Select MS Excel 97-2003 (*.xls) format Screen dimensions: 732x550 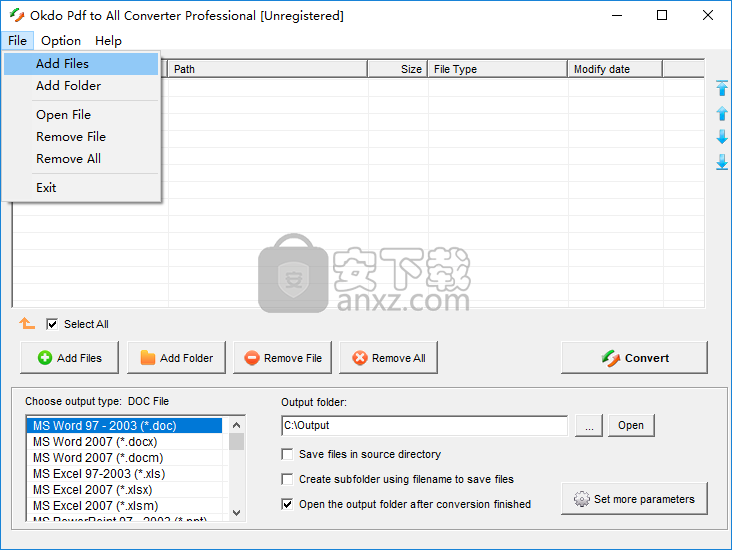point(124,473)
